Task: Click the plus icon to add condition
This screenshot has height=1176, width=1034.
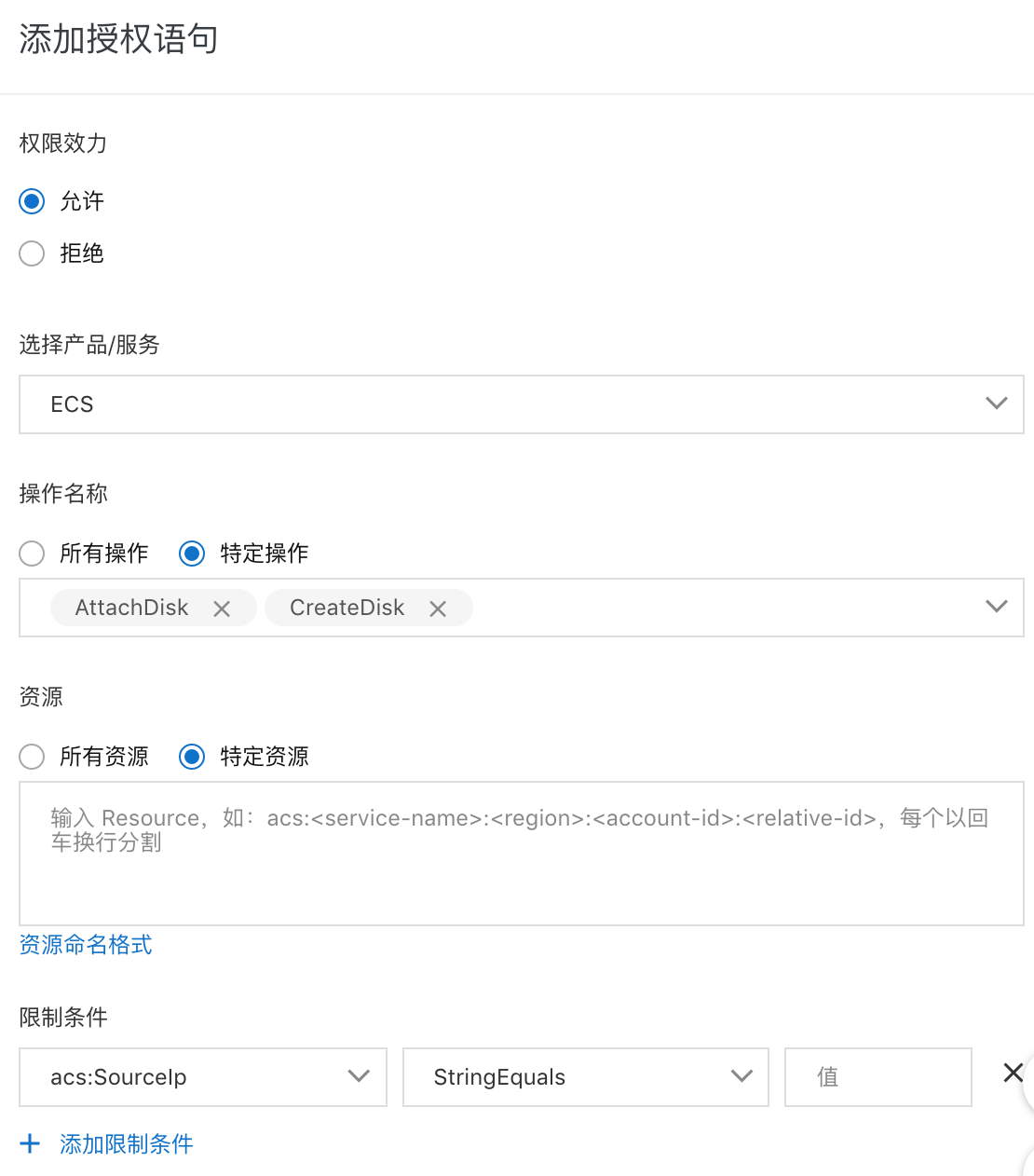Action: (x=31, y=1143)
